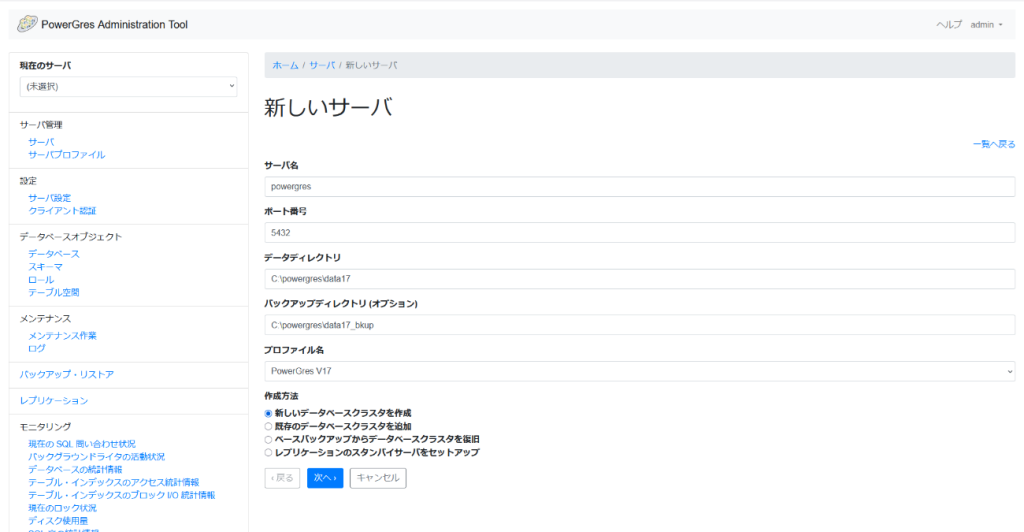
Task: Click the PowerGres elephant logo icon
Action: coord(27,24)
